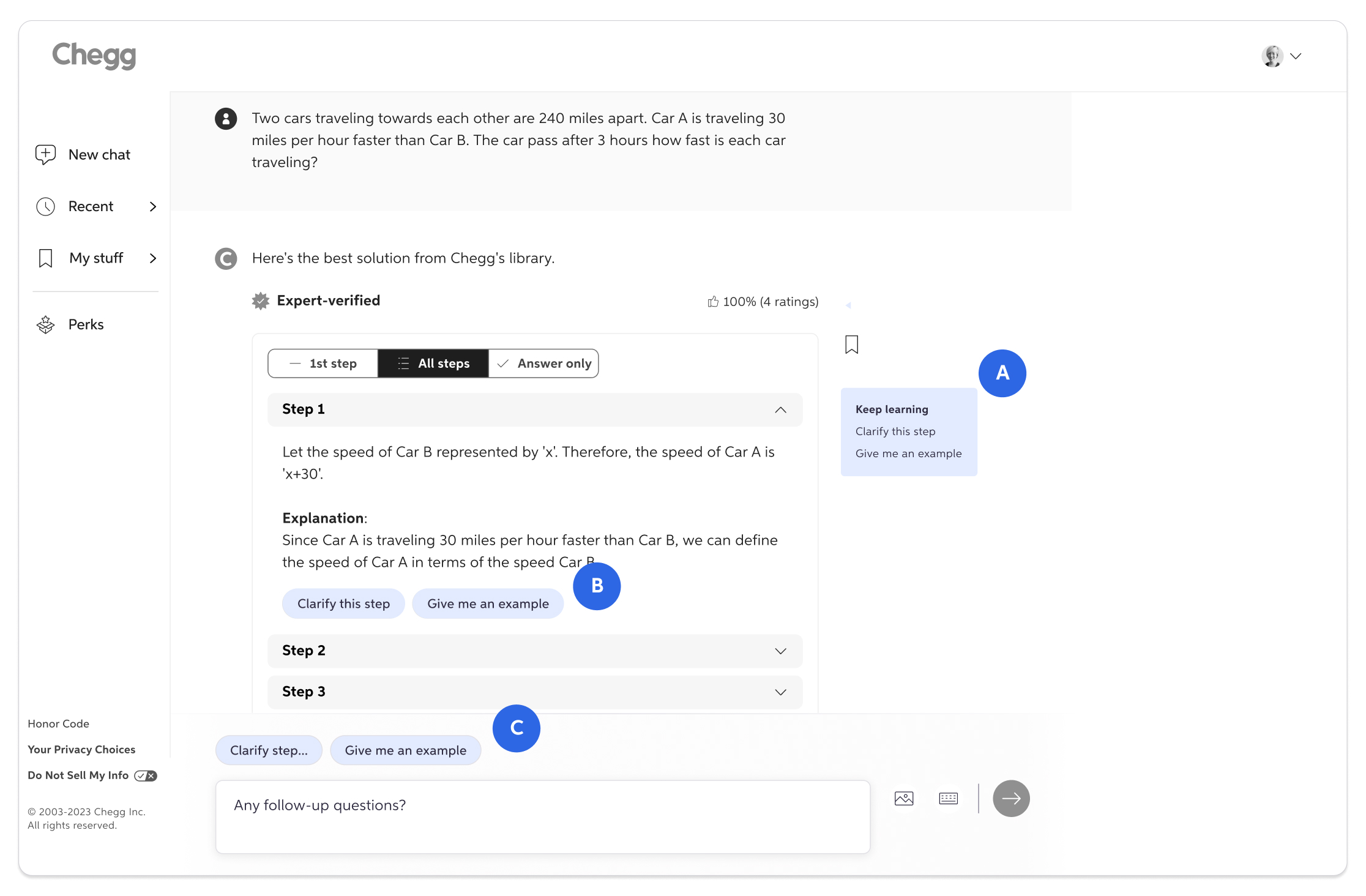The height and width of the screenshot is (896, 1366).
Task: Click the 100% (4 ratings) text
Action: pos(771,302)
